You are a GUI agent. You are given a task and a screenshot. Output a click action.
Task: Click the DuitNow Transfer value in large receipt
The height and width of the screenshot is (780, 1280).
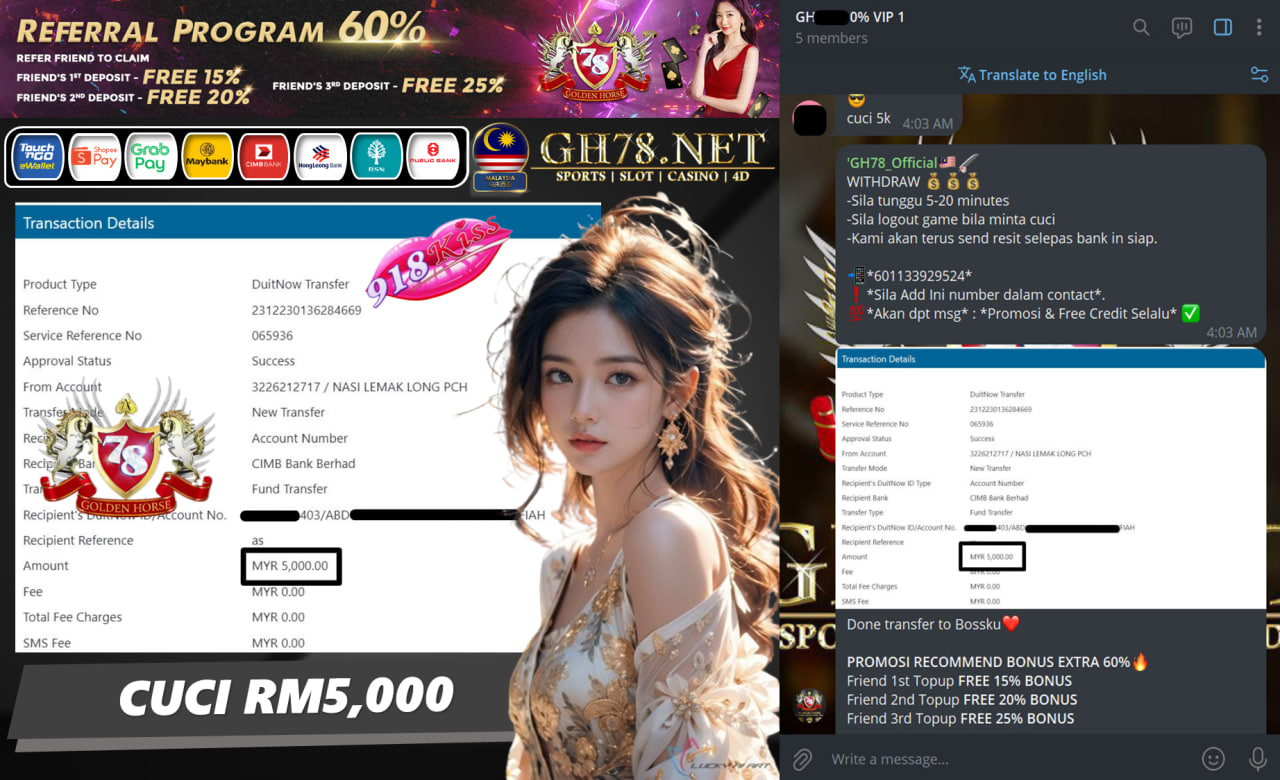pos(300,285)
